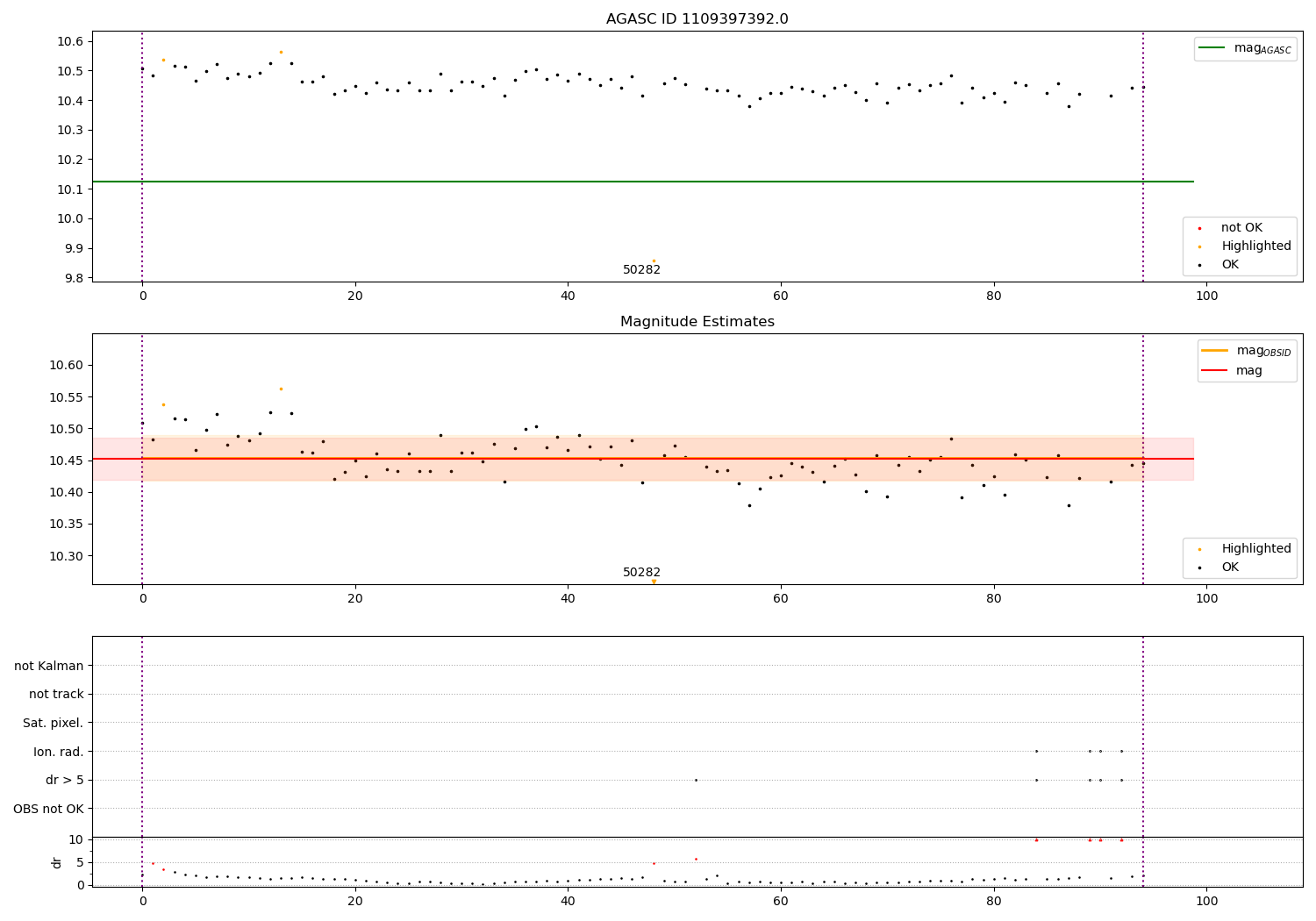The image size is (1316, 921).
Task: Click the 'not Kalman' axis label
Action: [x=49, y=667]
